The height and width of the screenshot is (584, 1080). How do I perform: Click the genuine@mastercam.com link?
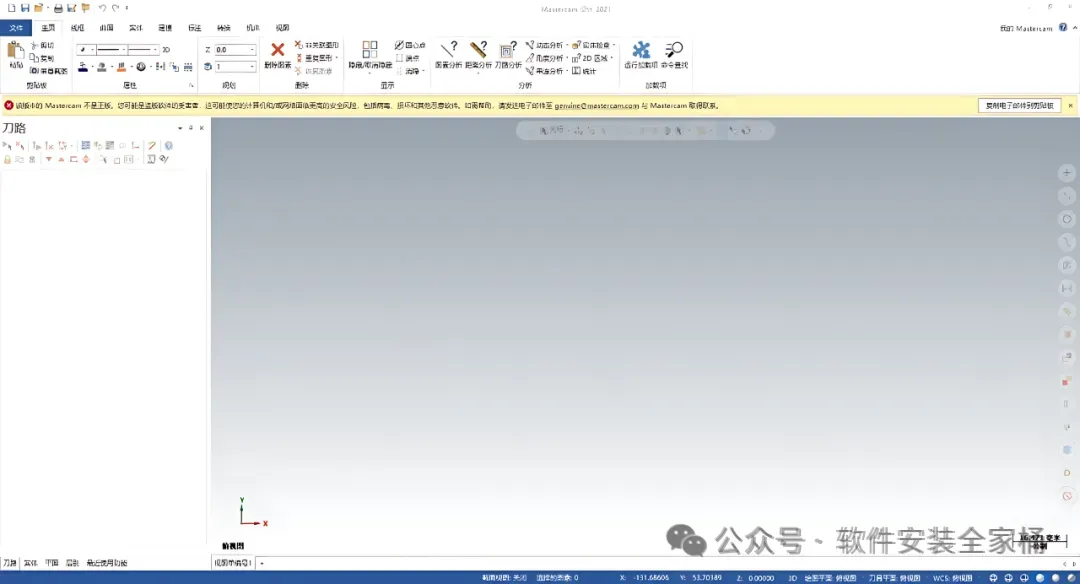[x=596, y=105]
